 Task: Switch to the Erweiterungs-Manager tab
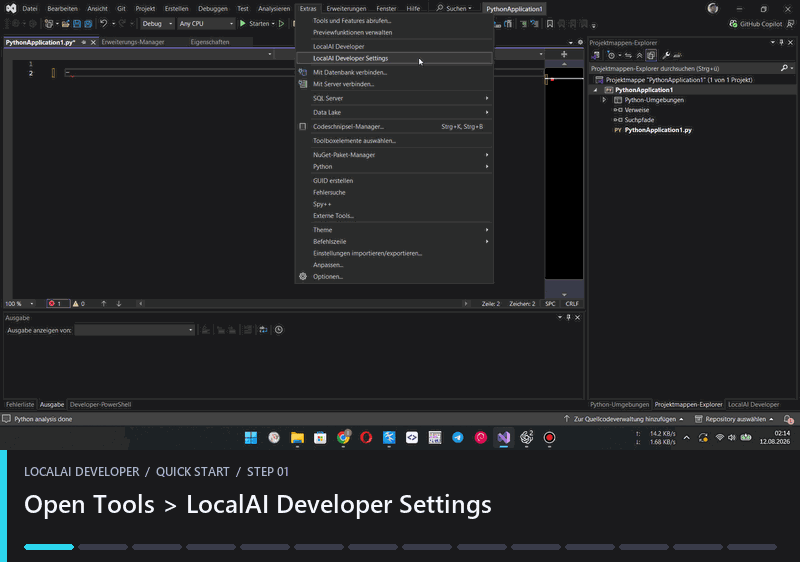click(x=133, y=42)
